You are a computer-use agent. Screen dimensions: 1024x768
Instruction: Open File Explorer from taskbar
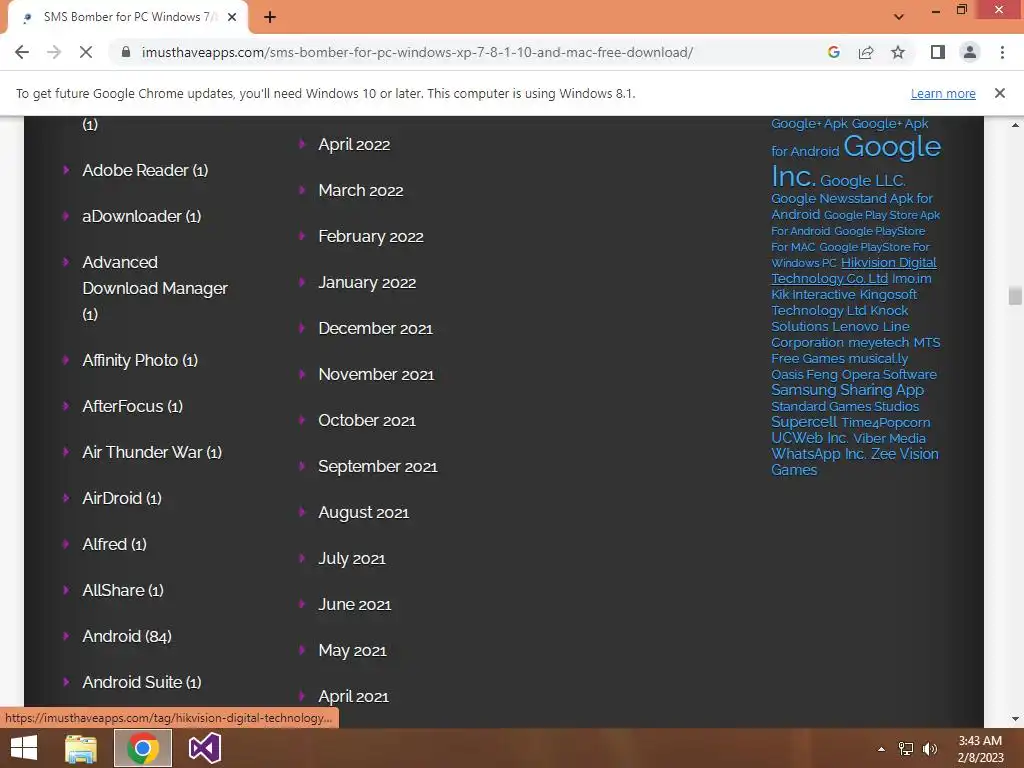pyautogui.click(x=81, y=748)
